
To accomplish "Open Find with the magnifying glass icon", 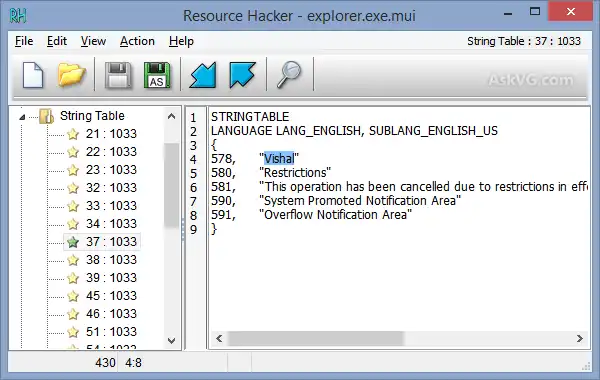I will (x=289, y=75).
